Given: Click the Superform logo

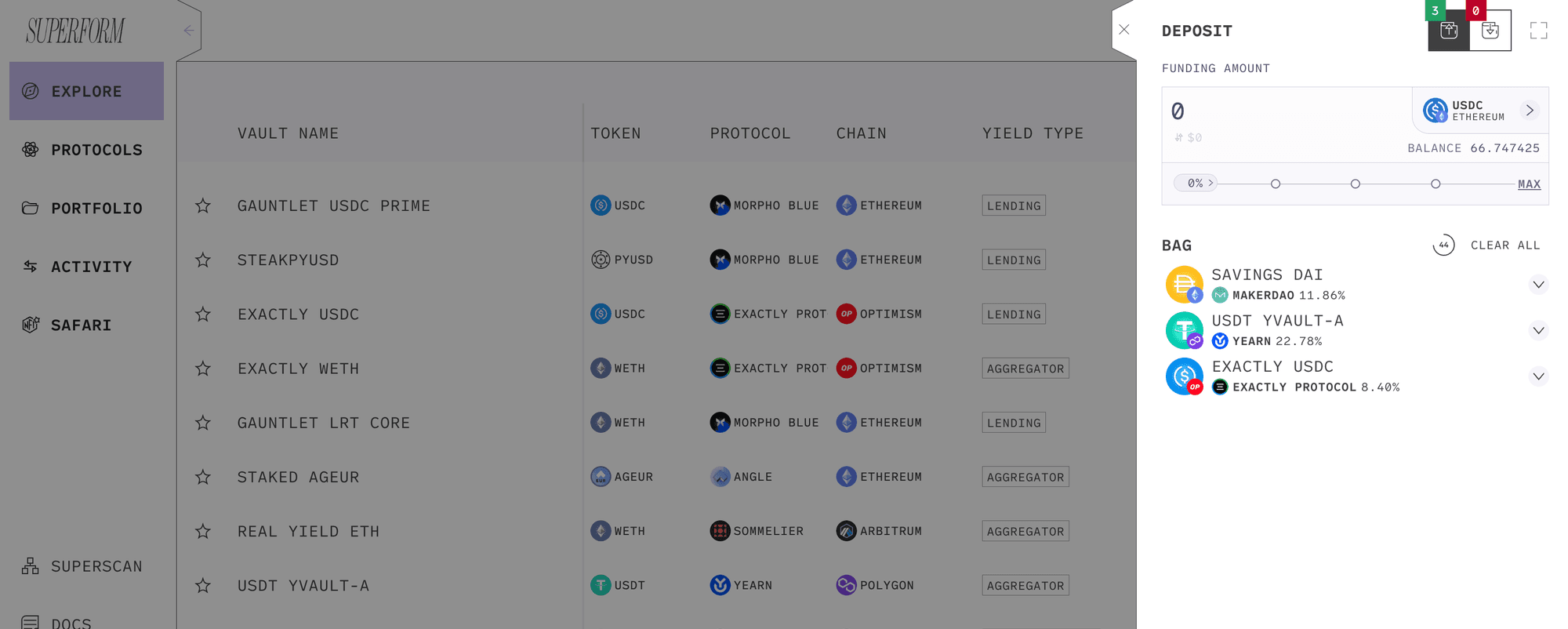Looking at the screenshot, I should pos(75,31).
